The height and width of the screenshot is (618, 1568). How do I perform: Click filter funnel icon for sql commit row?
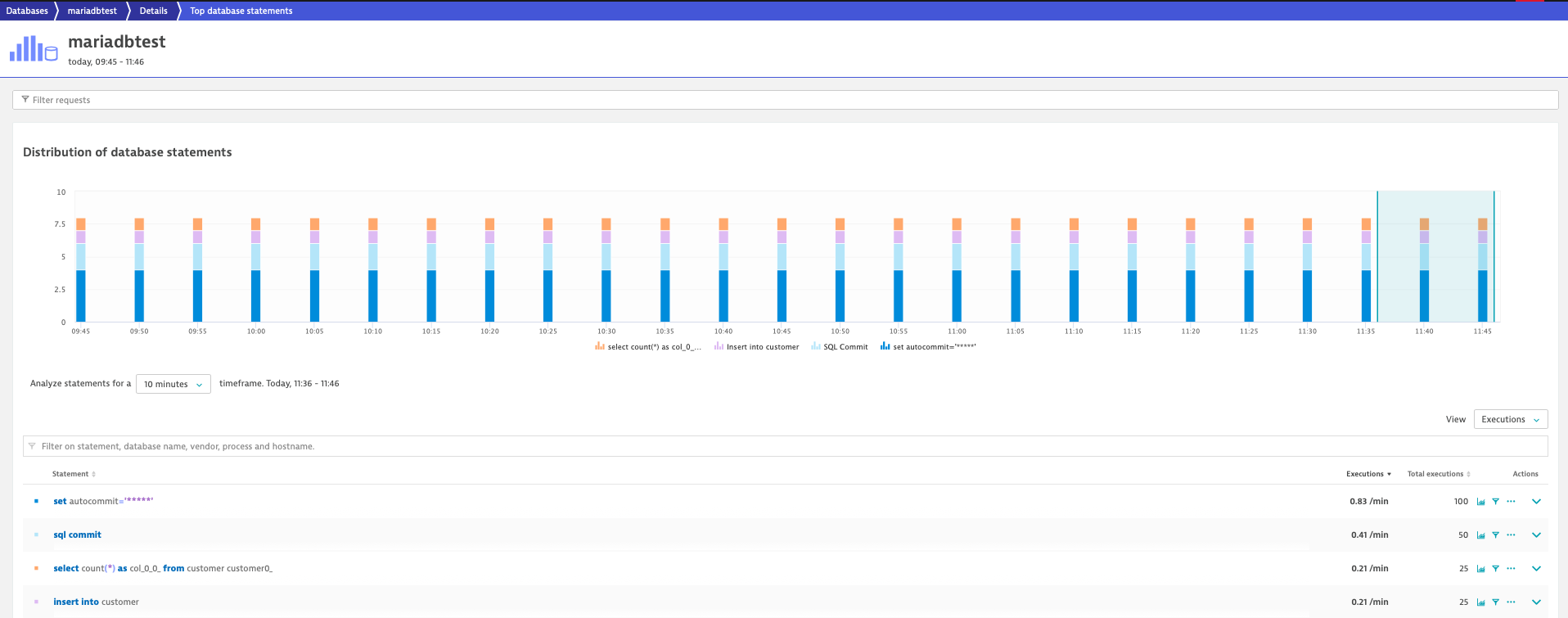click(1495, 535)
